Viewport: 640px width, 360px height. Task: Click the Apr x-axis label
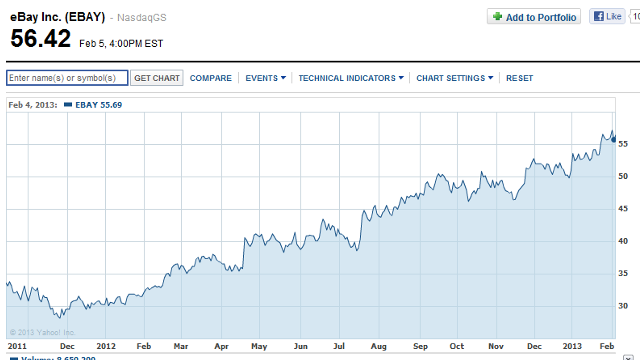[222, 346]
